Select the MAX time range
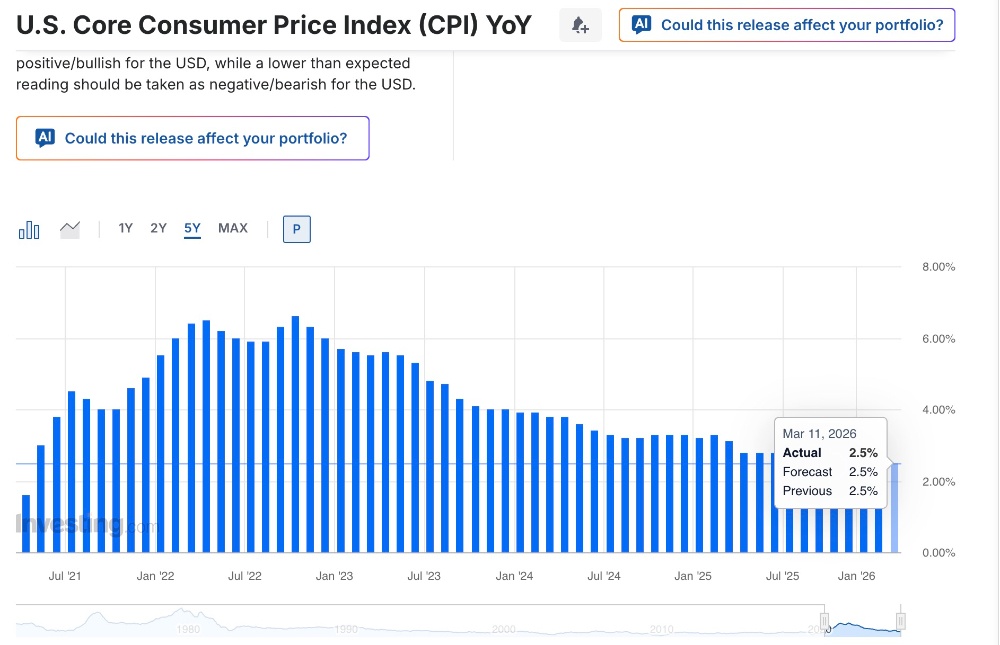This screenshot has width=1000, height=645. pos(233,228)
